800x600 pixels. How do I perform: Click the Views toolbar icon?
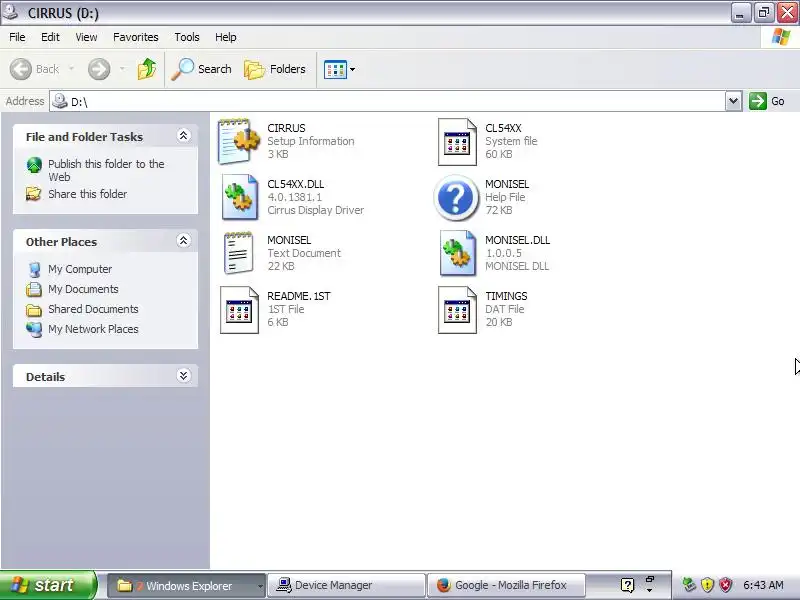(x=335, y=69)
